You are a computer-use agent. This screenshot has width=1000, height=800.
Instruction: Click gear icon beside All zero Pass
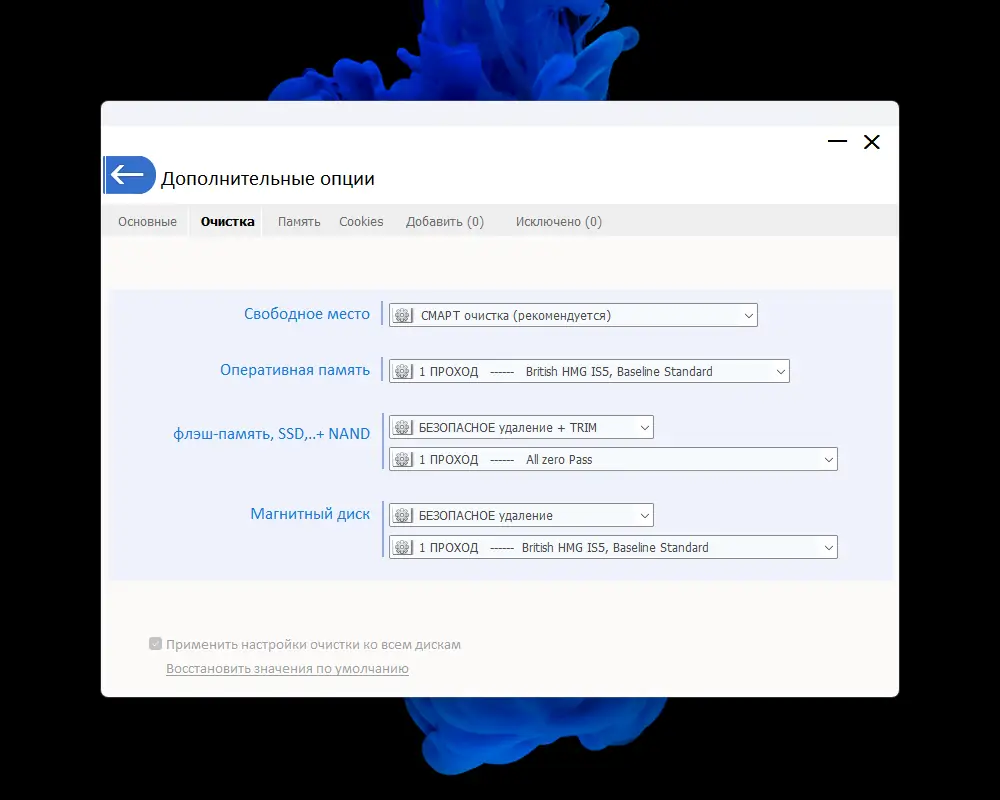coord(402,459)
